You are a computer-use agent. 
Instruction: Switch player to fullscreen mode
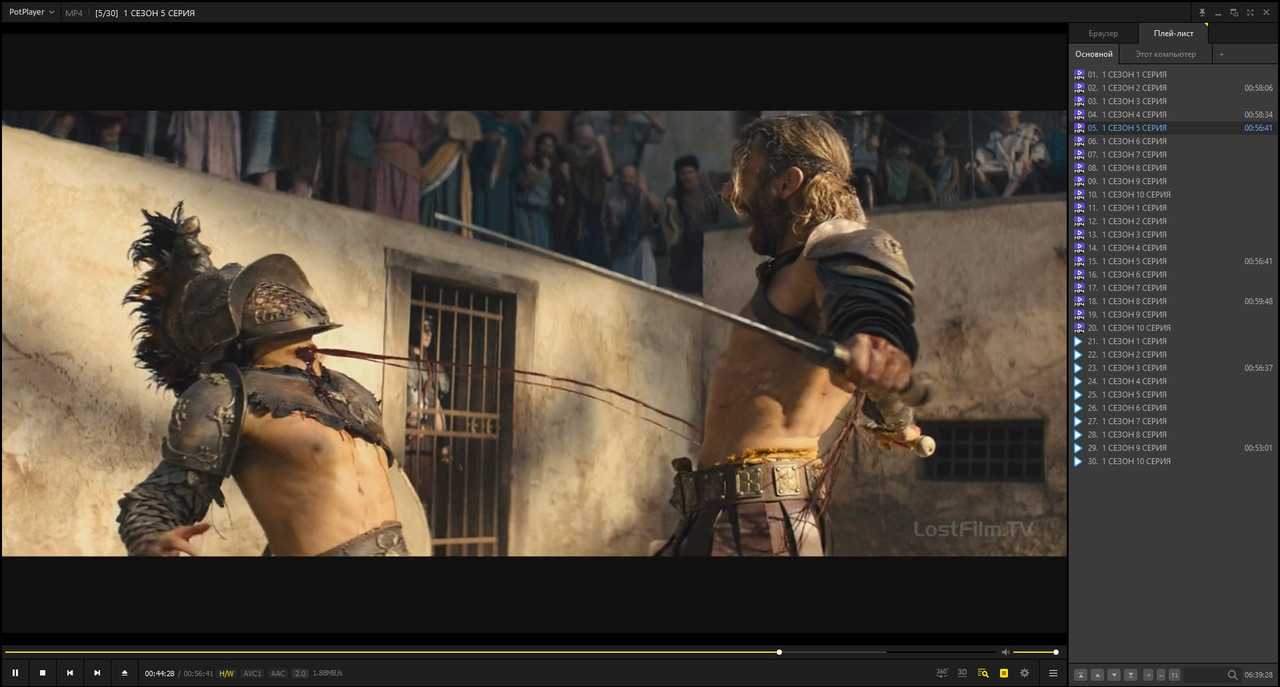click(x=1249, y=13)
